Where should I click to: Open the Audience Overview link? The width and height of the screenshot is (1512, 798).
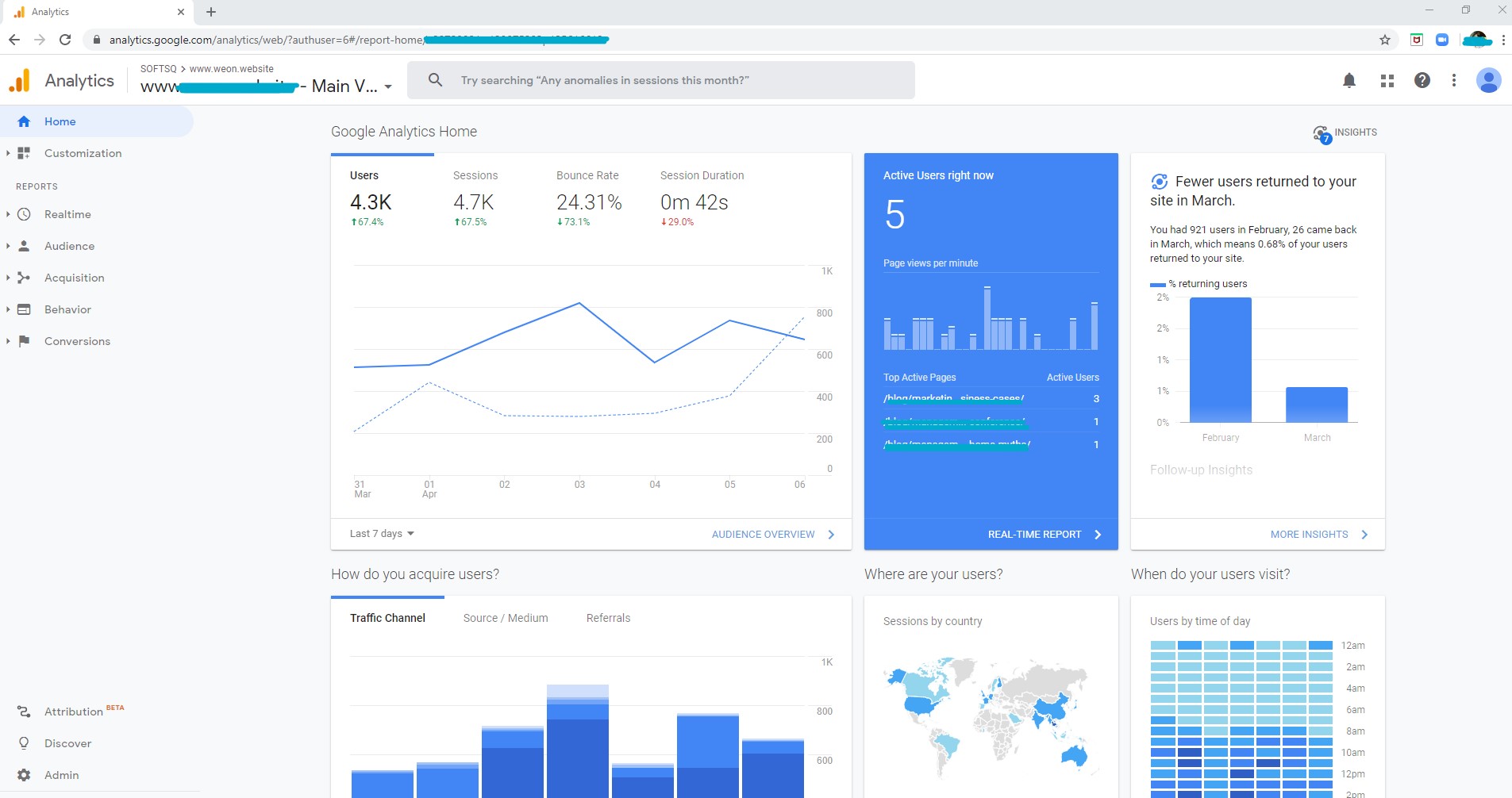coord(773,534)
